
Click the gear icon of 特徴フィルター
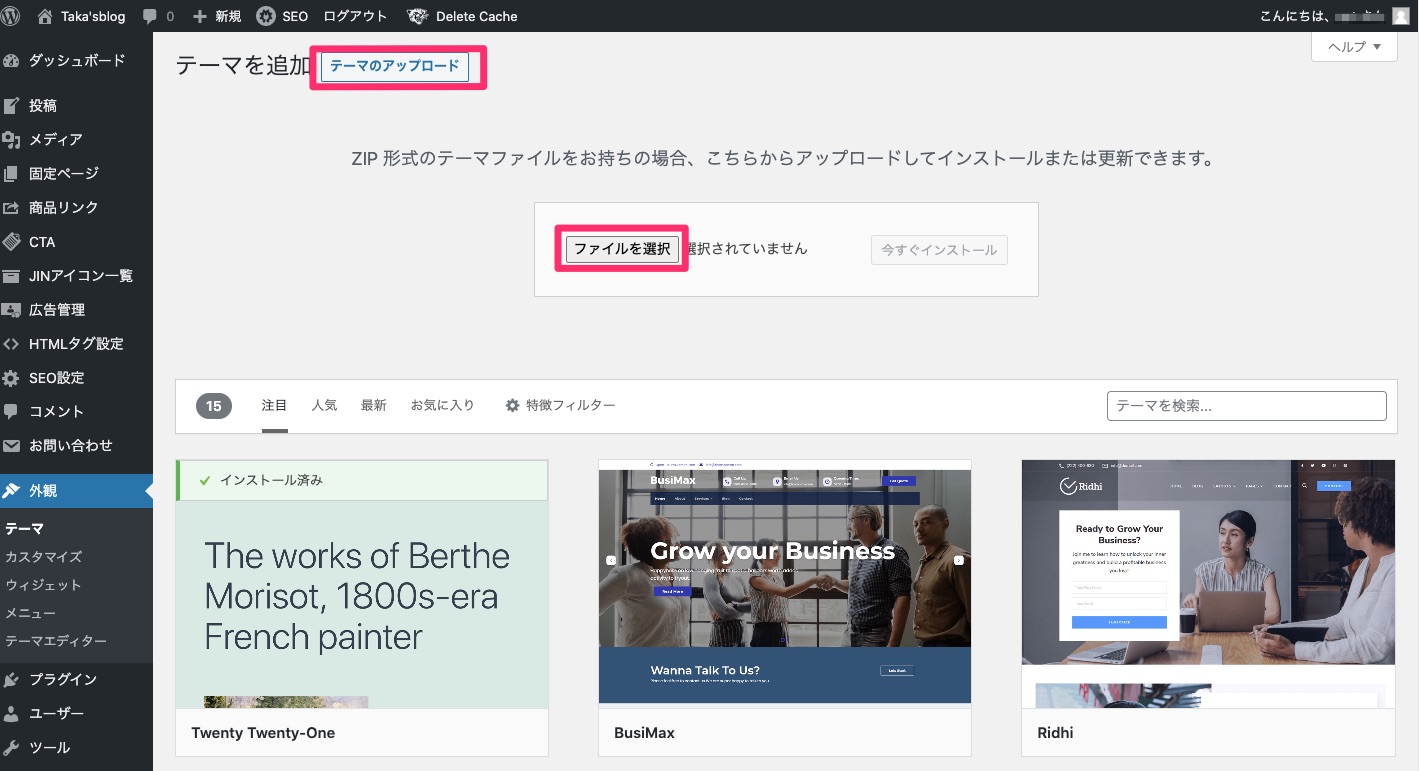click(513, 405)
